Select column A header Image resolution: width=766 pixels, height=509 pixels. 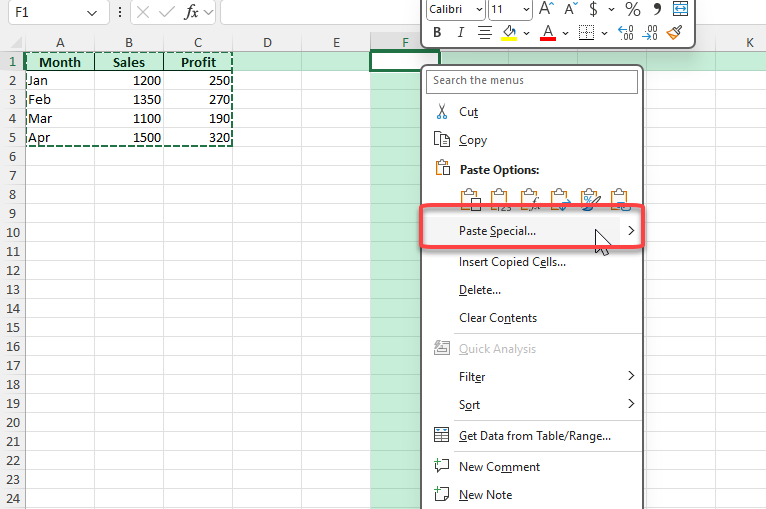[60, 42]
